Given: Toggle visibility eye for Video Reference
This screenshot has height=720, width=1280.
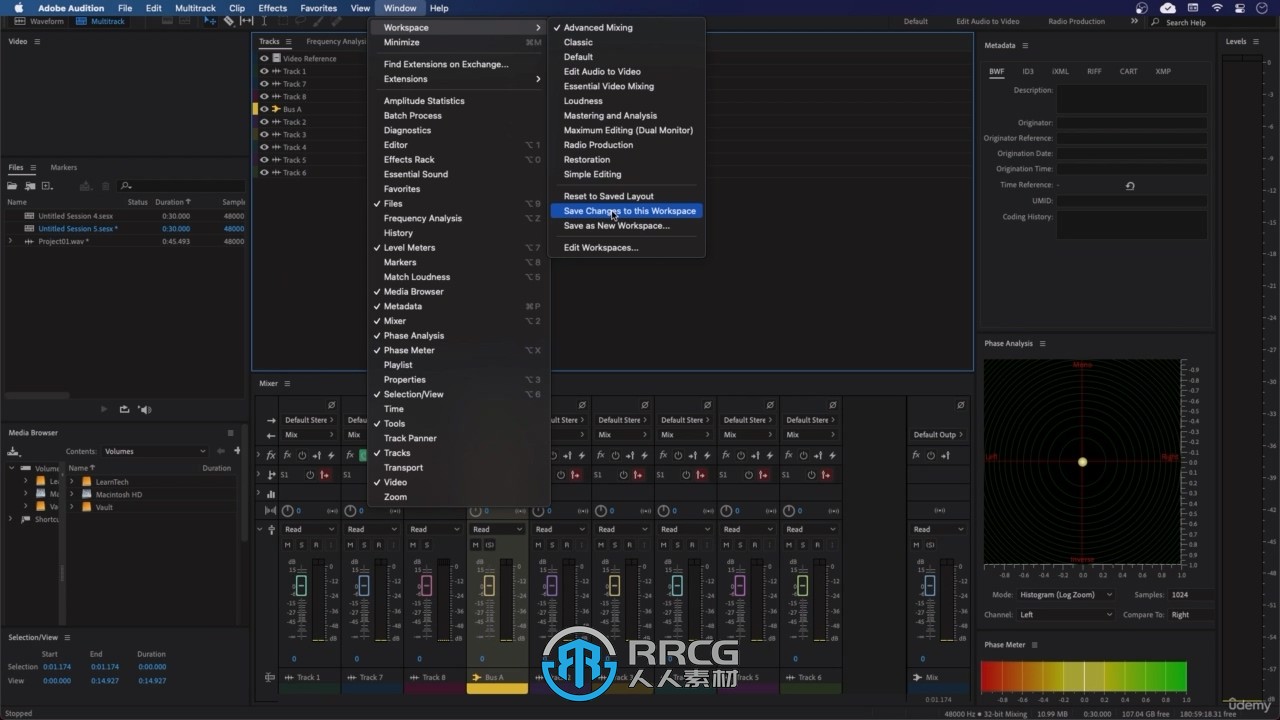Looking at the screenshot, I should tap(264, 58).
